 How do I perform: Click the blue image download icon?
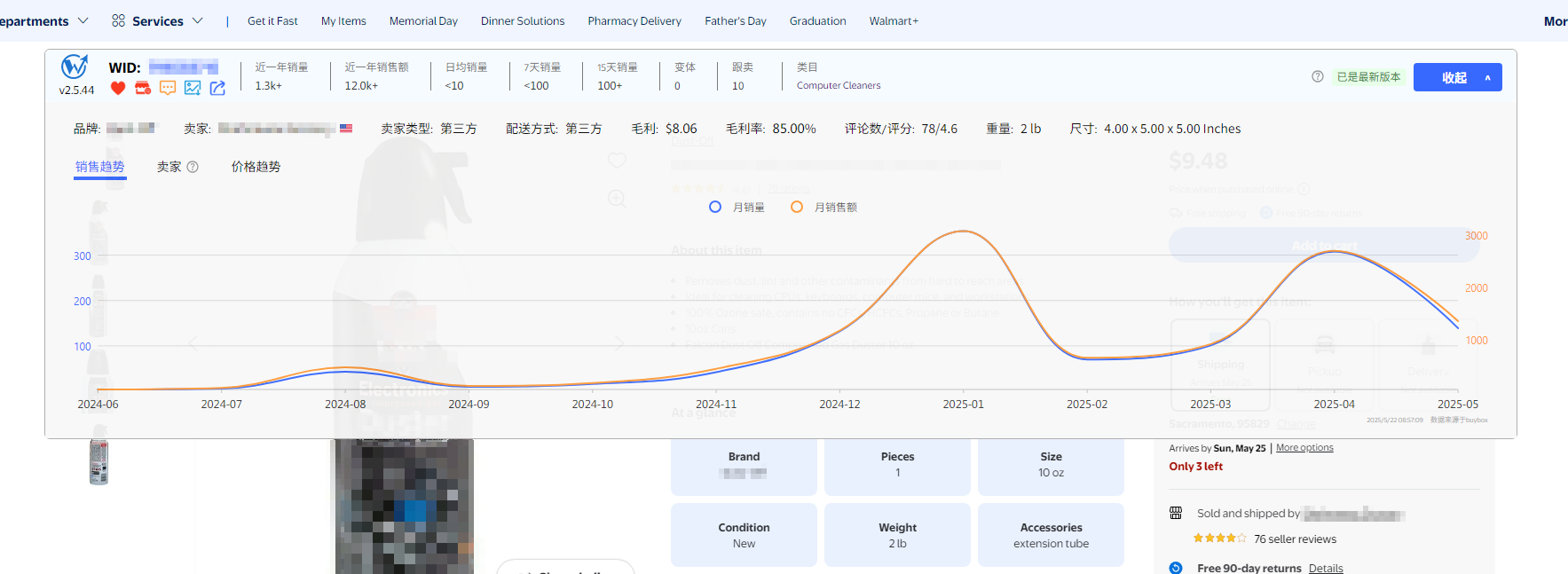[193, 88]
